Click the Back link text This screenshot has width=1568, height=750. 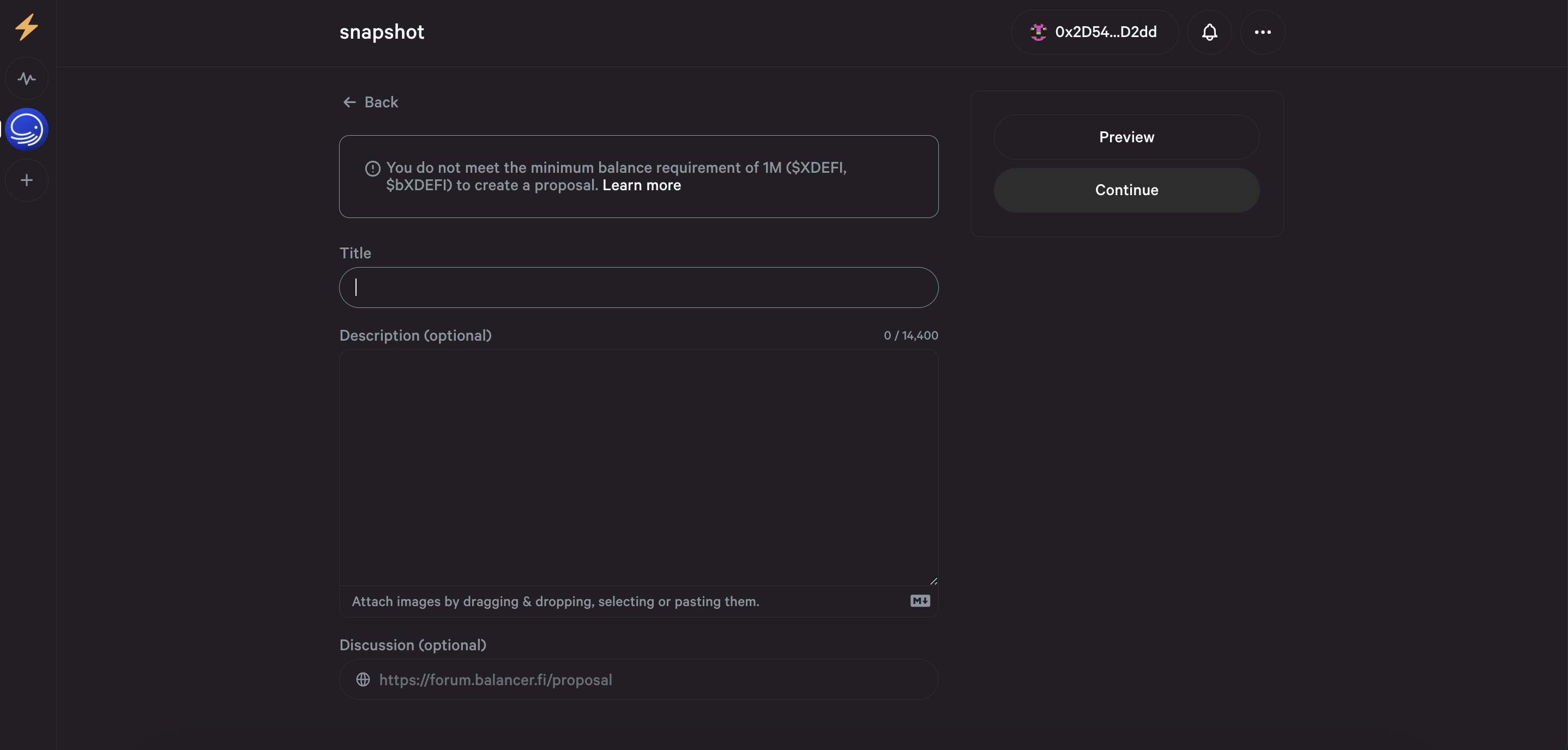click(x=381, y=102)
